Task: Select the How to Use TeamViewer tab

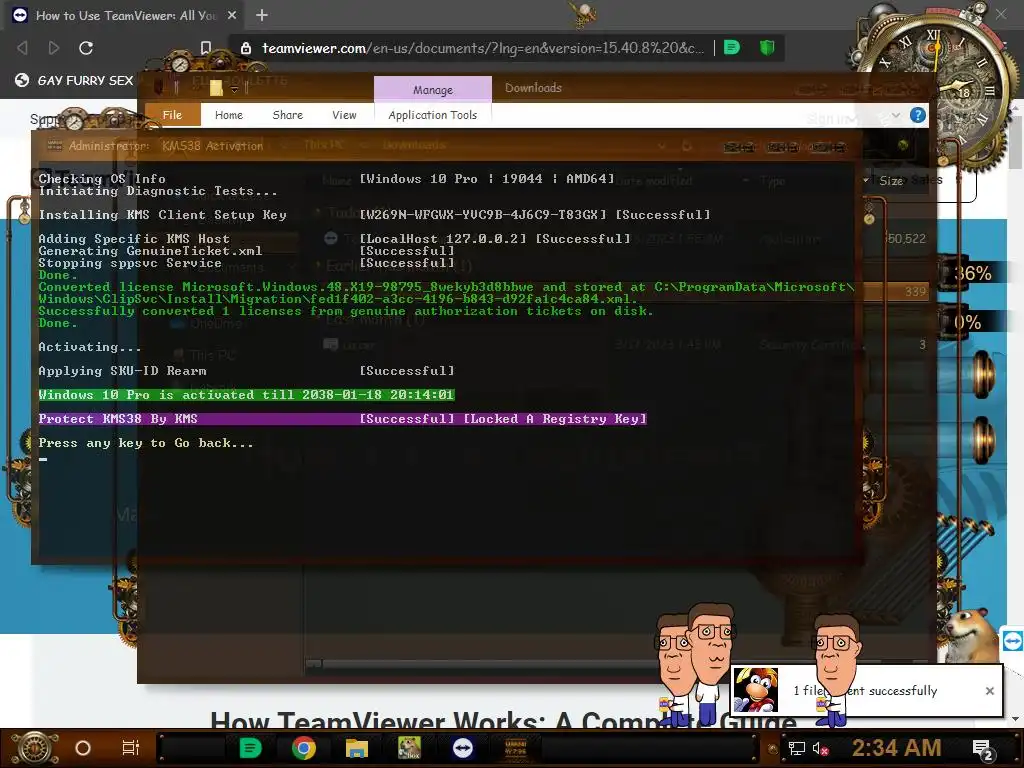Action: pos(125,15)
